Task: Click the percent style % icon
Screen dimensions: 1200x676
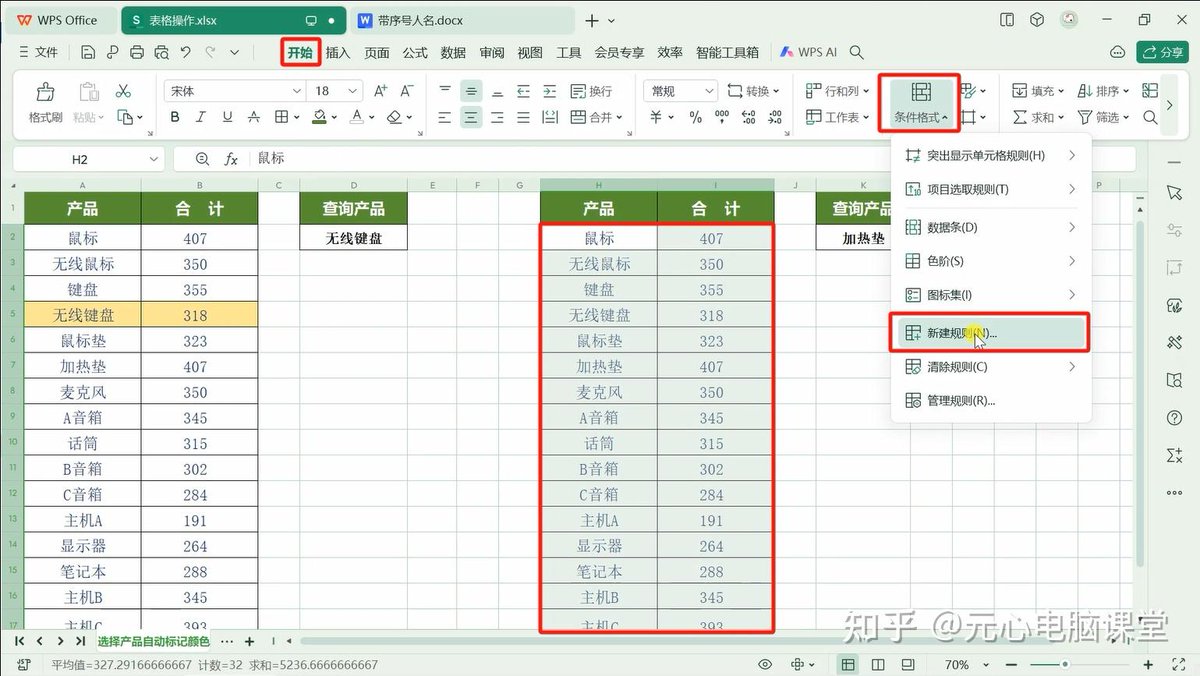Action: point(696,117)
